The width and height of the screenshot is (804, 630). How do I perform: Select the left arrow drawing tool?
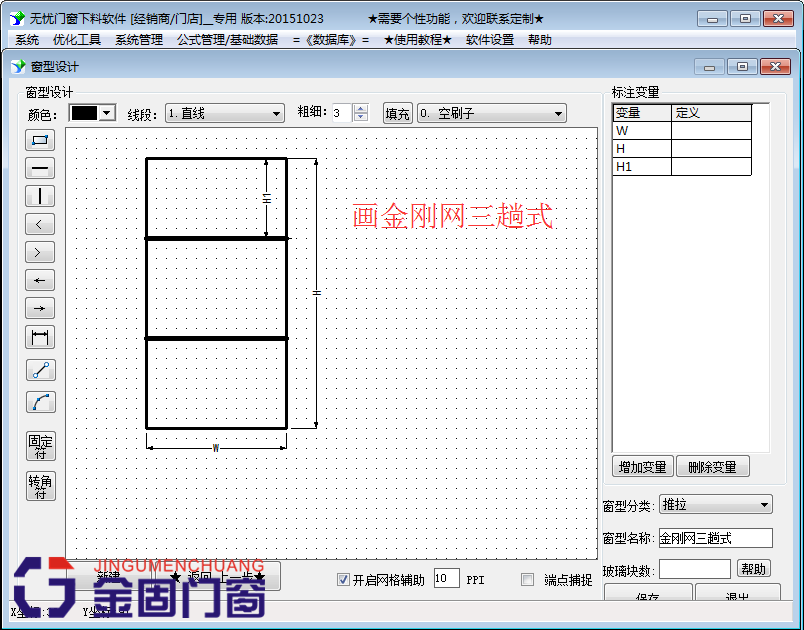pos(40,280)
